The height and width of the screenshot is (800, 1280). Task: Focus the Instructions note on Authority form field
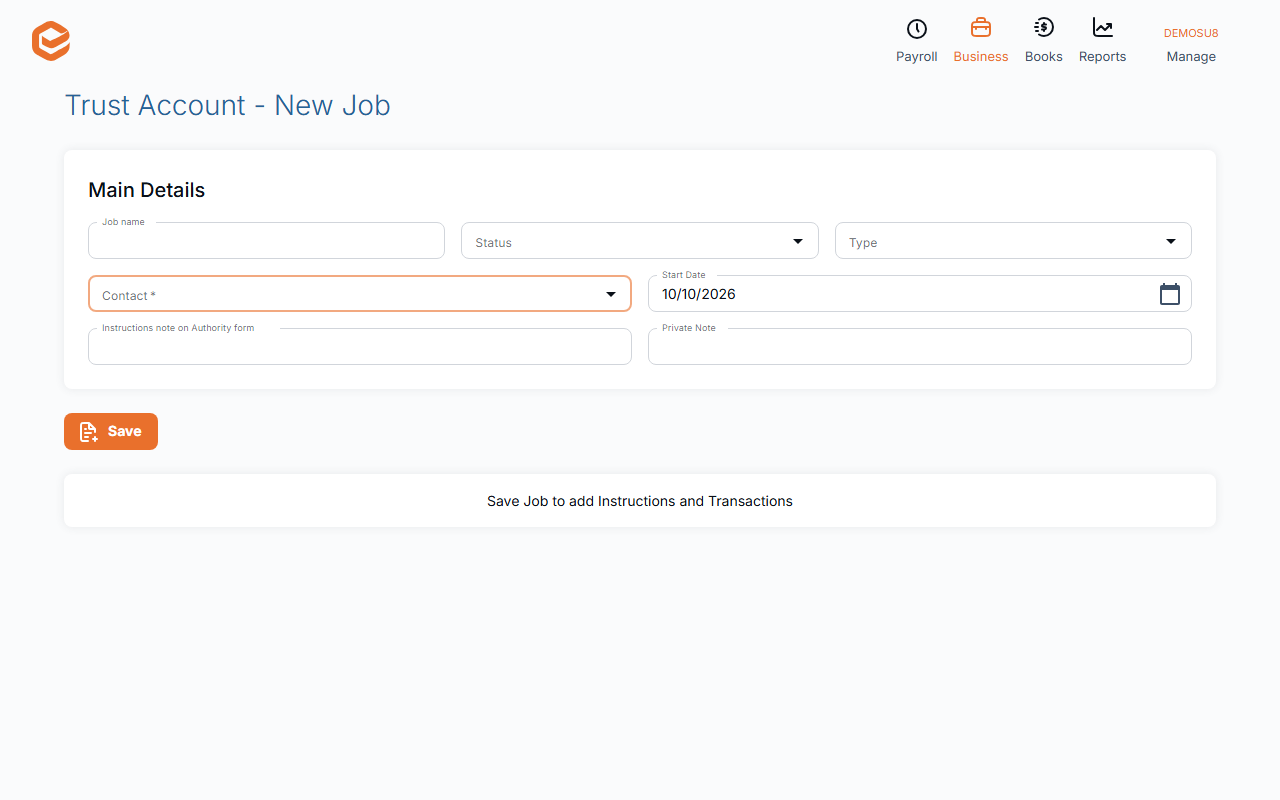(360, 347)
